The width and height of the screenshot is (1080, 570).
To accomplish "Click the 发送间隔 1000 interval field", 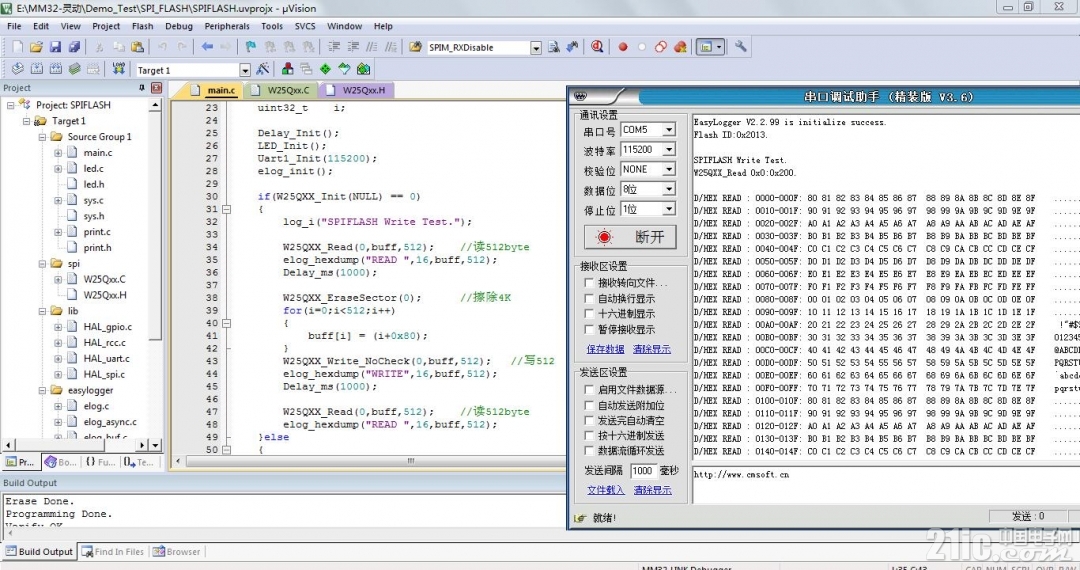I will (643, 471).
